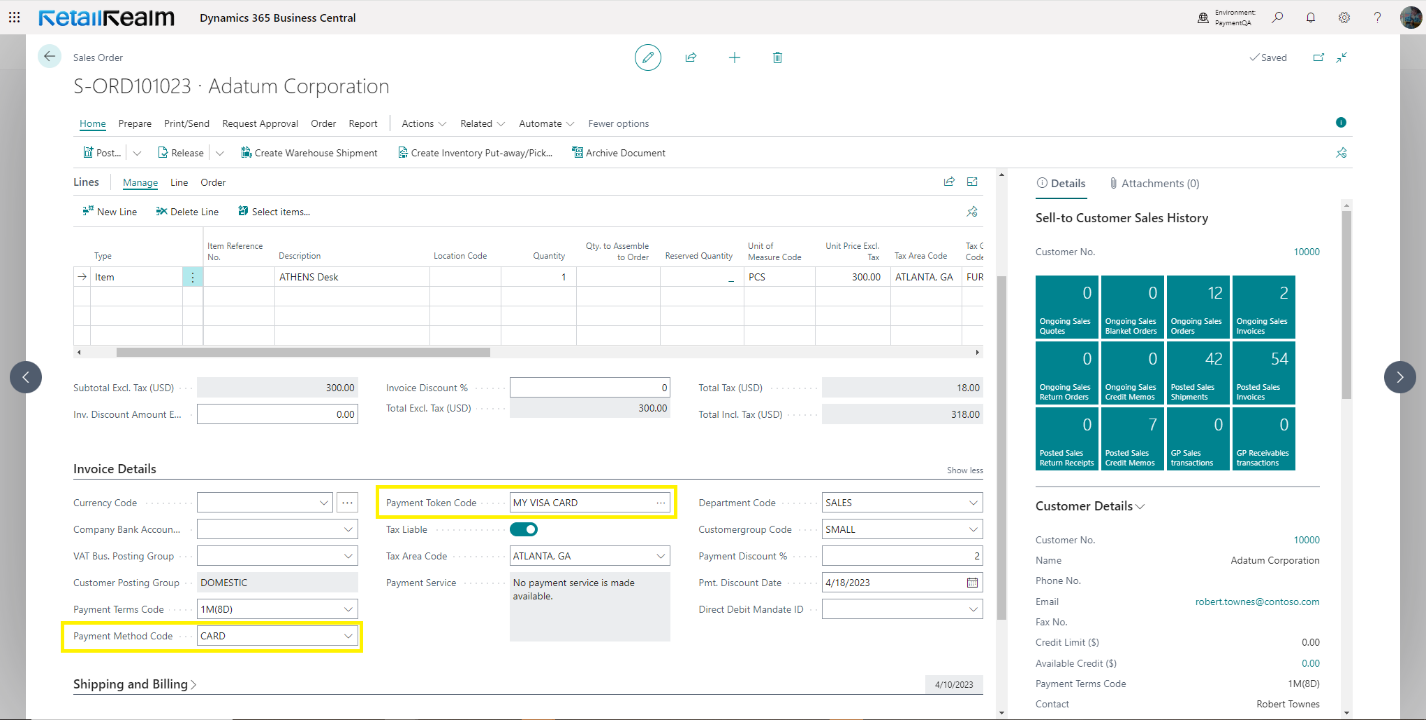The height and width of the screenshot is (720, 1426).
Task: Open Payment Token Code lookup ellipsis
Action: tap(661, 503)
